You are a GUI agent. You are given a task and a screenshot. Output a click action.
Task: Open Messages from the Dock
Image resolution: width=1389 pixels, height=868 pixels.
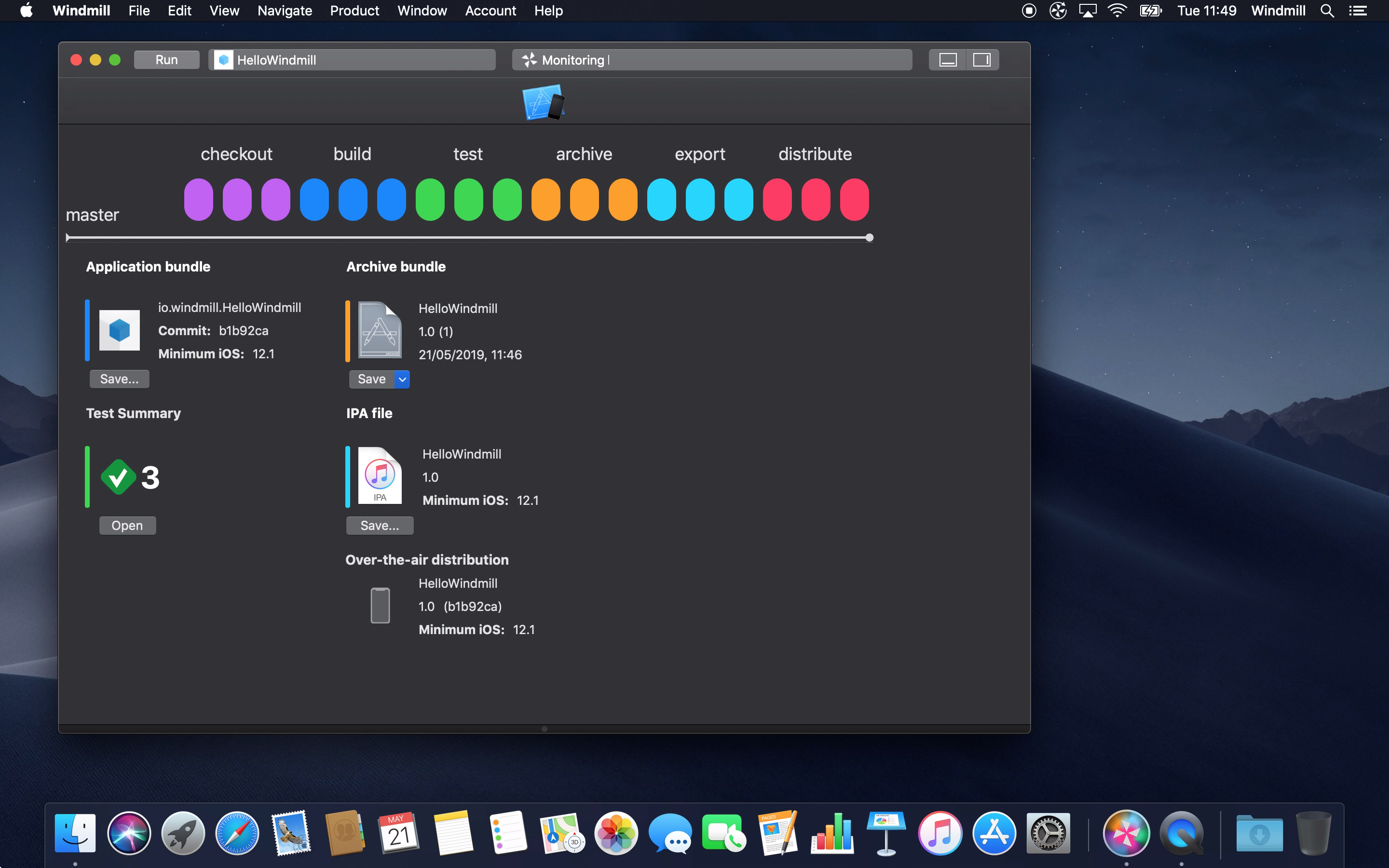tap(670, 833)
